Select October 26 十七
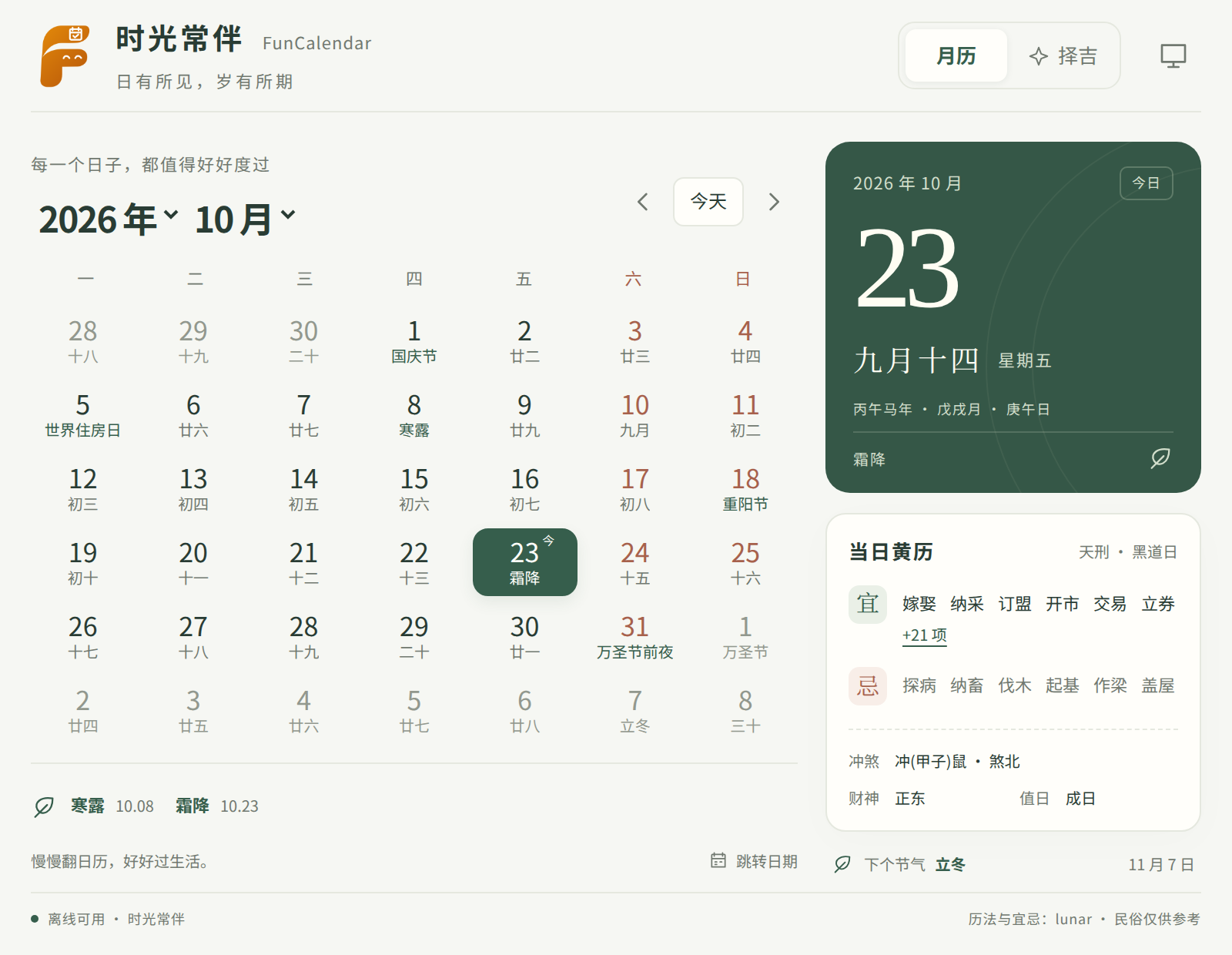 83,636
